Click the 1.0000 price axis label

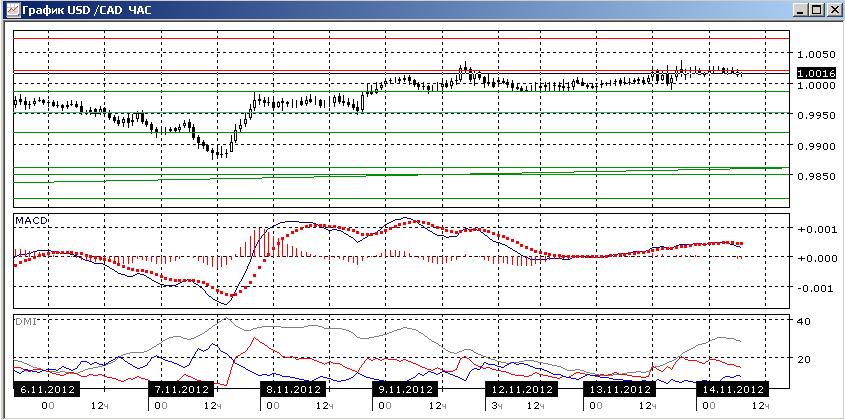tap(815, 85)
